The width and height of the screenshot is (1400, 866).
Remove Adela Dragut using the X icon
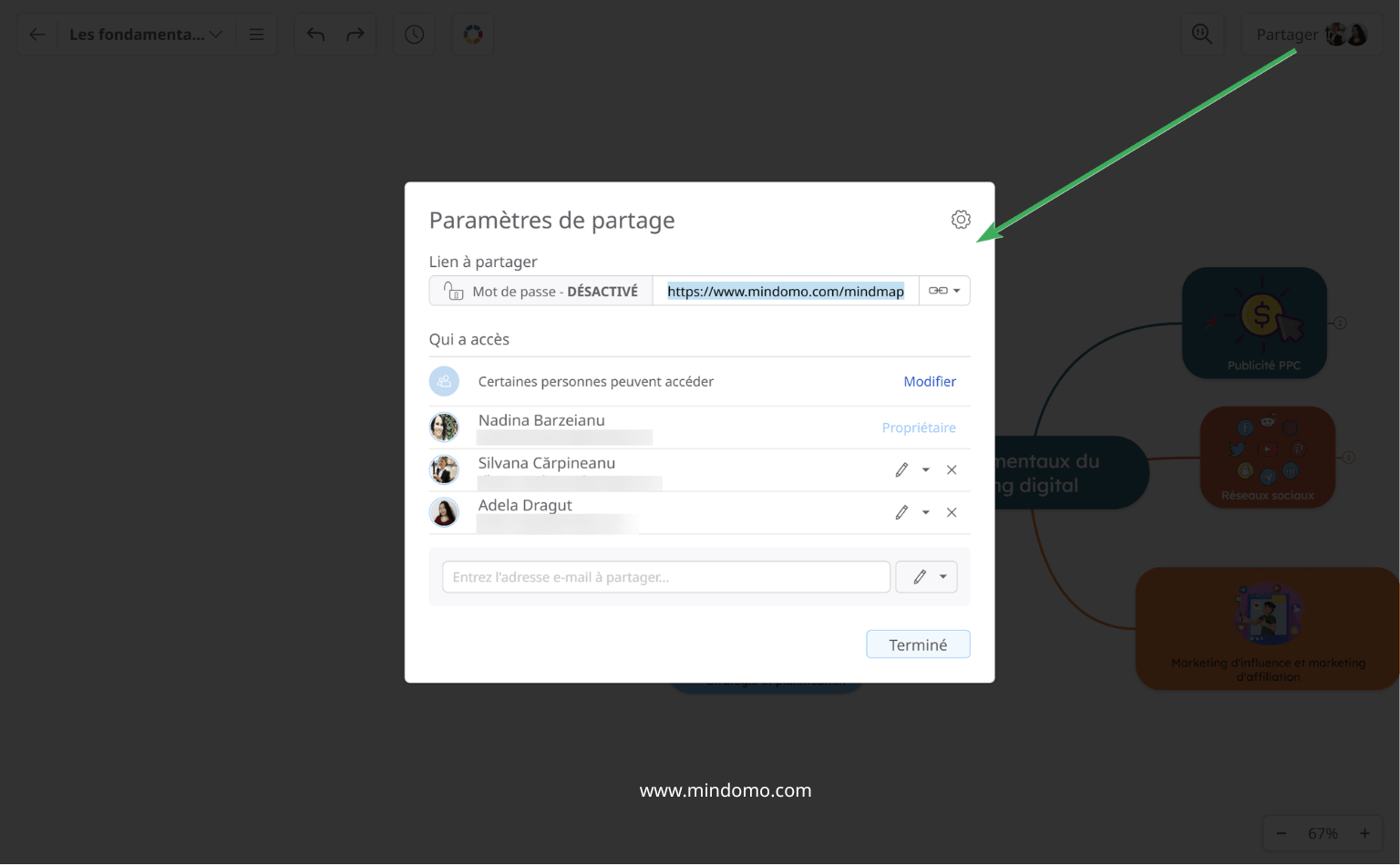[x=952, y=512]
